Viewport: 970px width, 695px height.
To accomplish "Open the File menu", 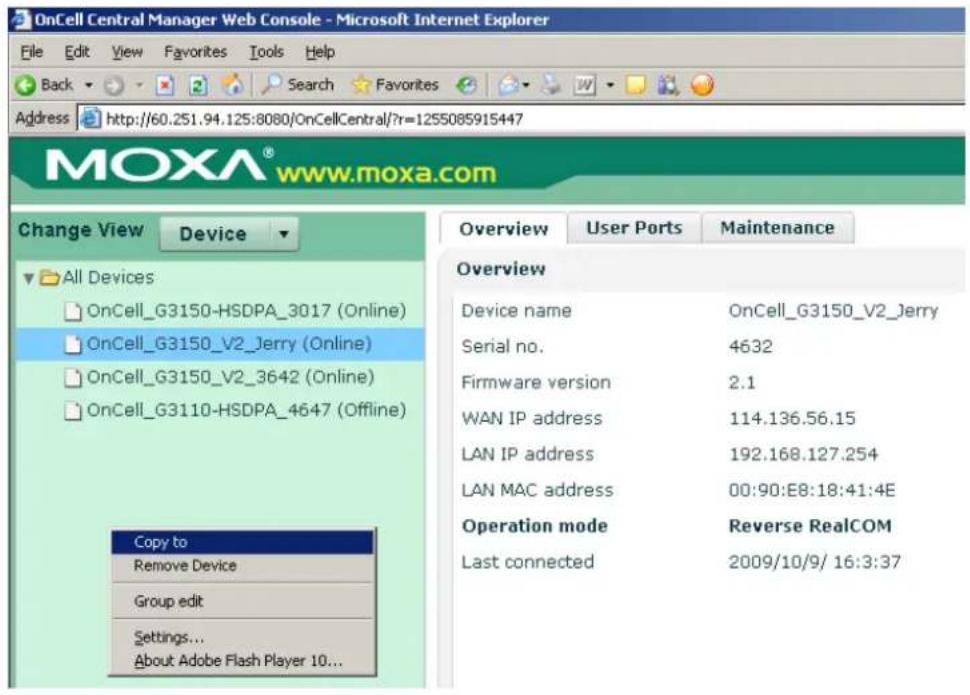I will tap(32, 52).
